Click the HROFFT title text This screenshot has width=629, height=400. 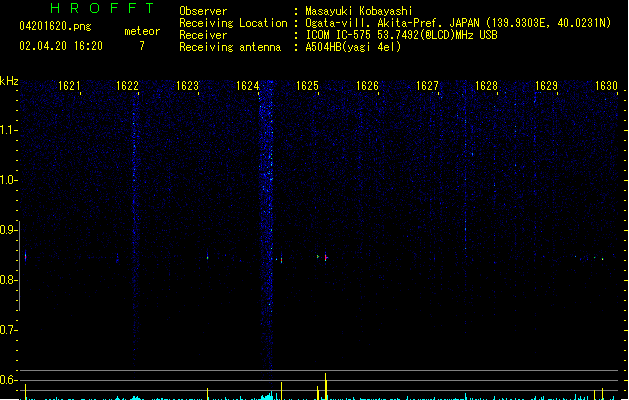[102, 8]
